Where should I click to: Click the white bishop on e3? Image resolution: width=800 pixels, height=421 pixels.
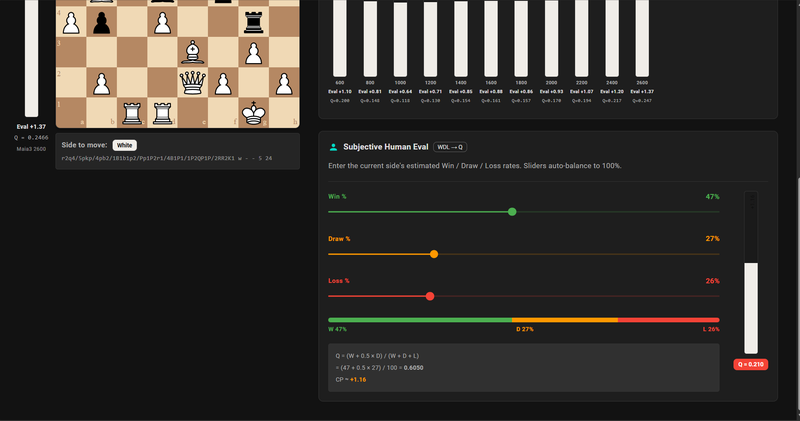point(193,51)
